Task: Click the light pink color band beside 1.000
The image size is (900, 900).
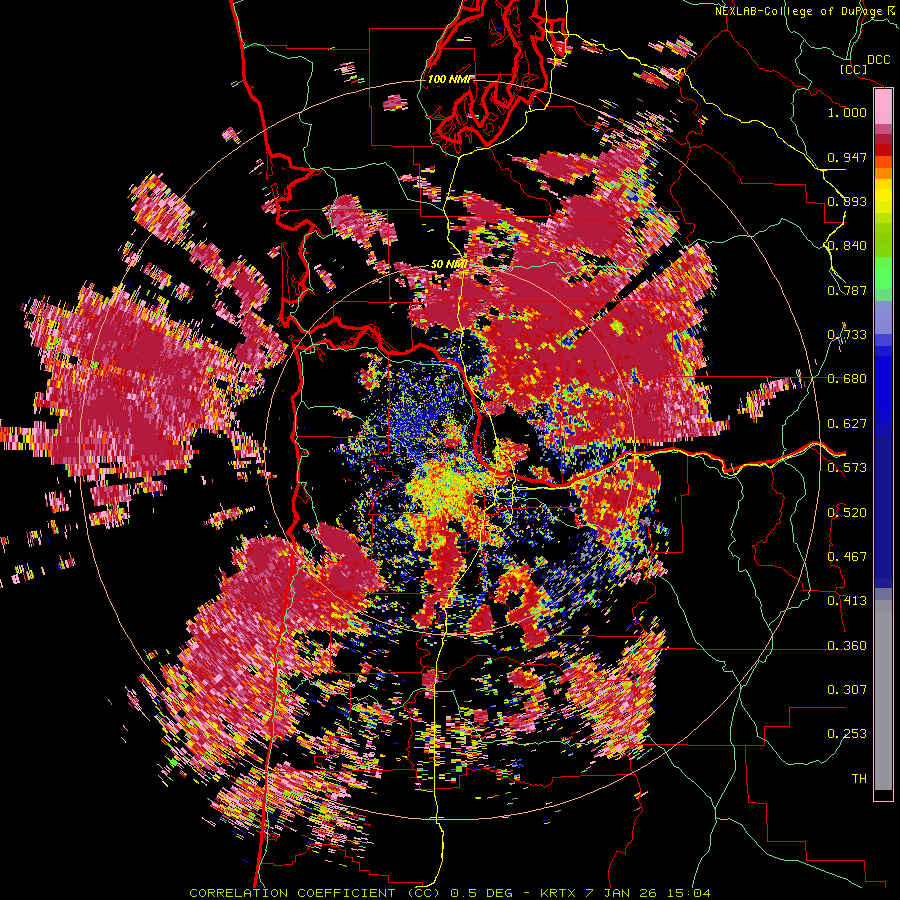Action: coord(883,107)
